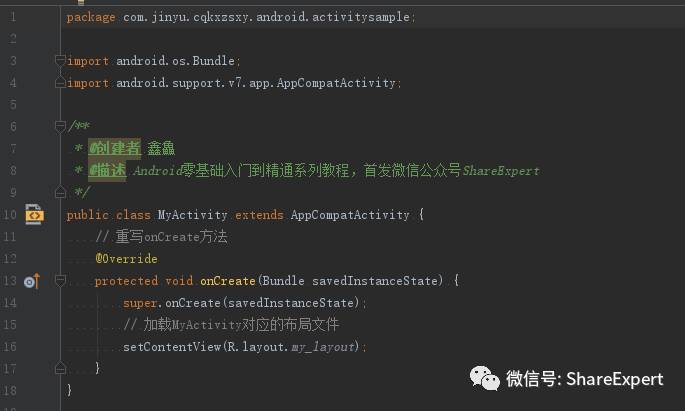Click the Javadoc closing fold marker
This screenshot has width=685, height=411.
[60, 192]
